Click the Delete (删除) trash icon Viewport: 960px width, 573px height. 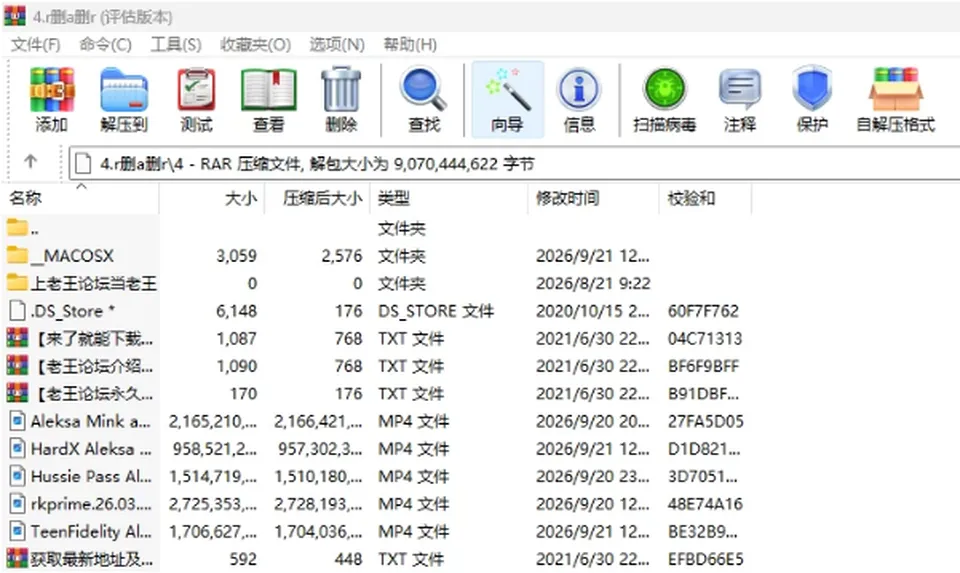click(341, 90)
